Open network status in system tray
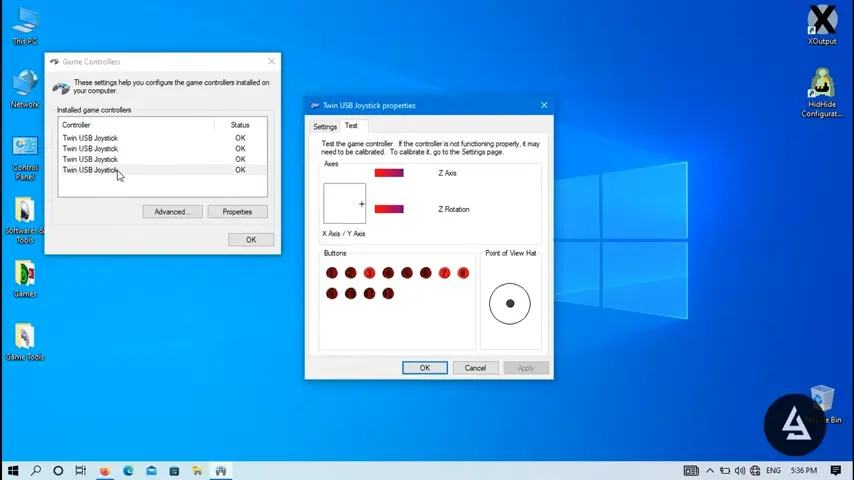 point(755,470)
